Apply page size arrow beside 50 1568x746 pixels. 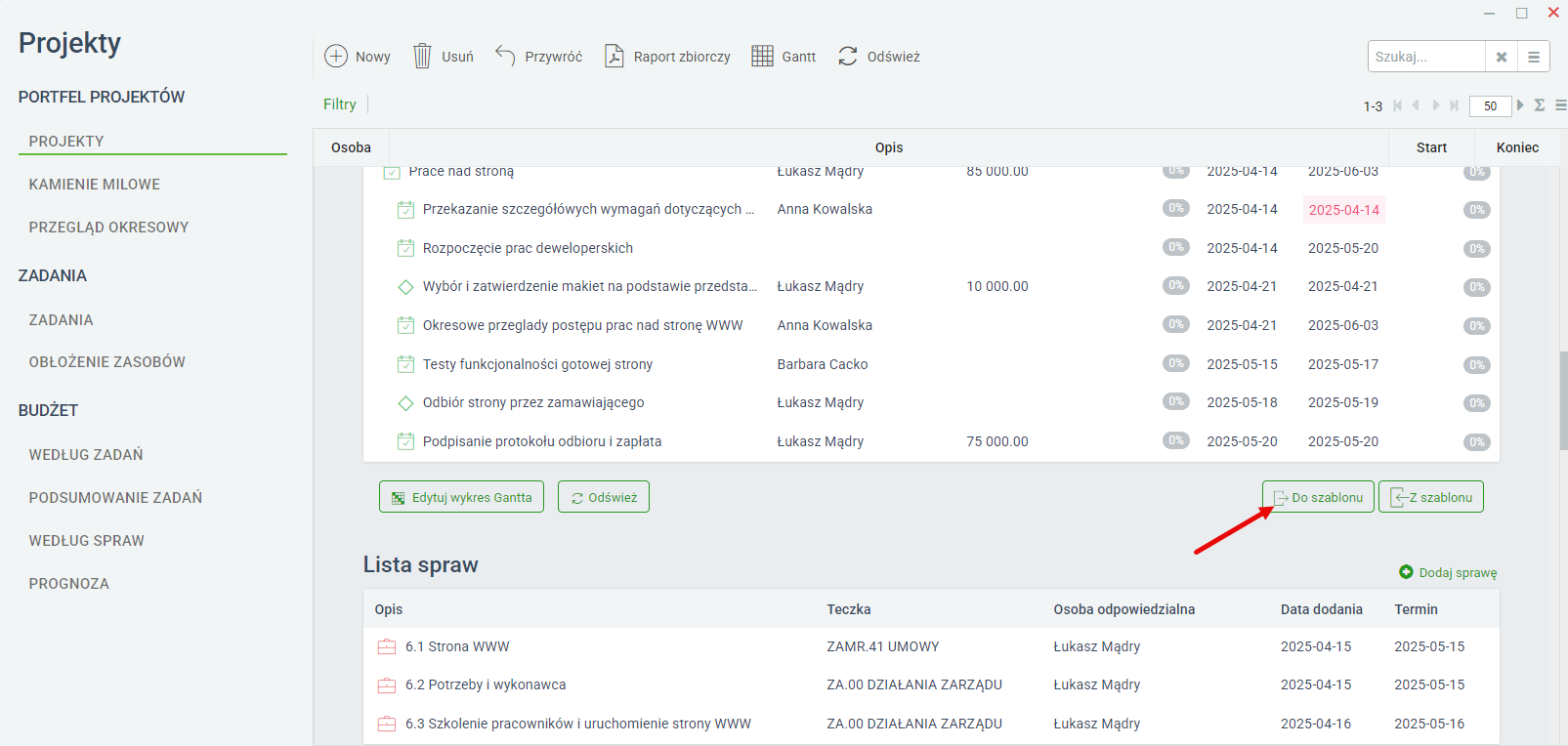pos(1520,105)
